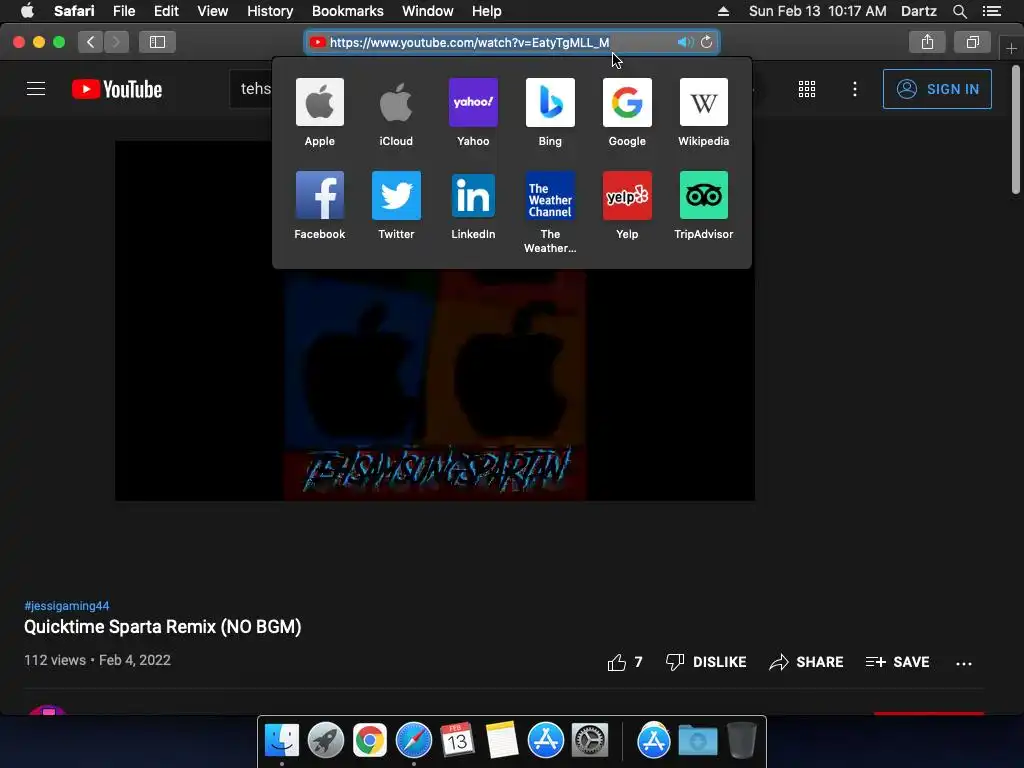
Task: Add a new tab with plus button
Action: [x=1011, y=49]
